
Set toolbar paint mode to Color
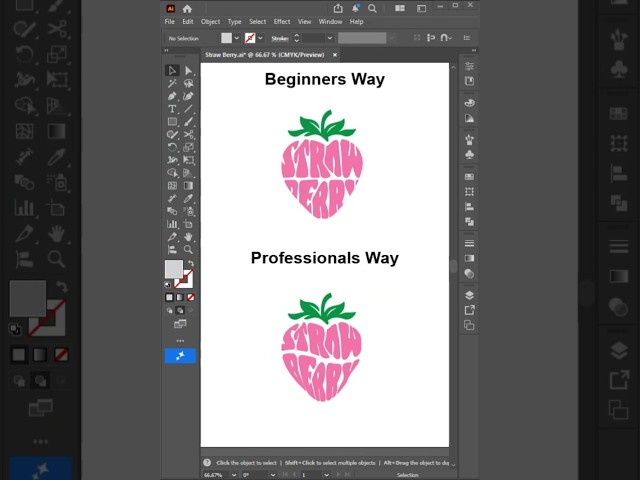169,298
